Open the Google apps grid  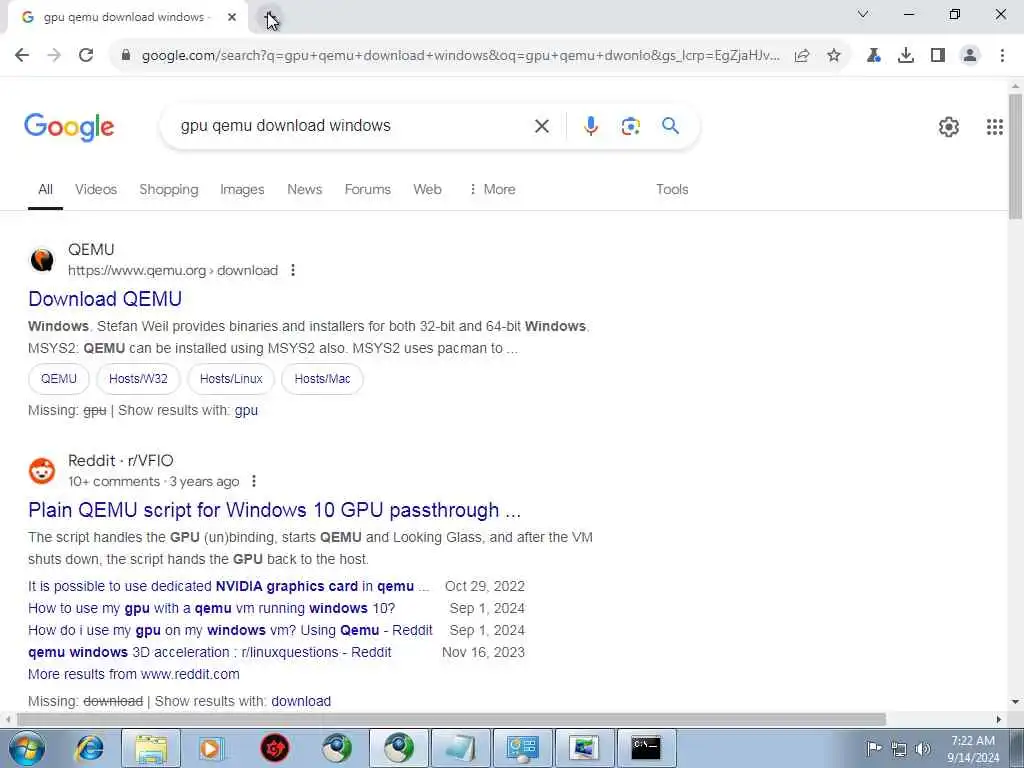pyautogui.click(x=995, y=127)
